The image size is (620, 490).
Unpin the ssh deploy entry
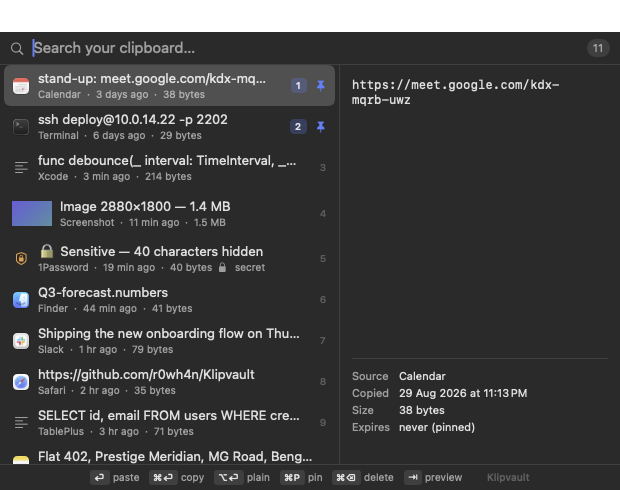pyautogui.click(x=321, y=127)
